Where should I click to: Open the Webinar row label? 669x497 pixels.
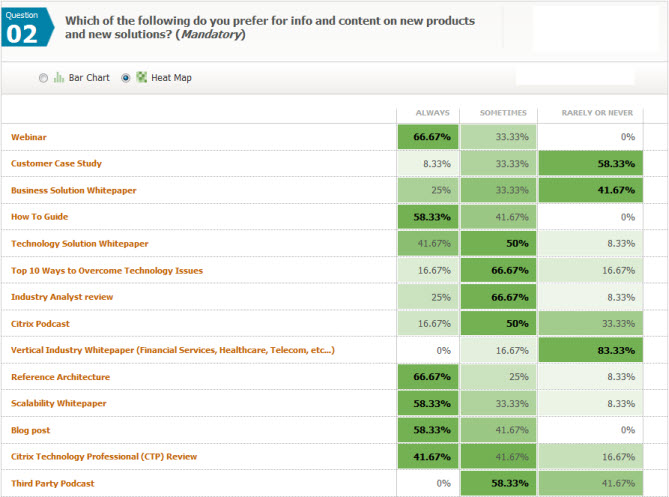tap(29, 137)
